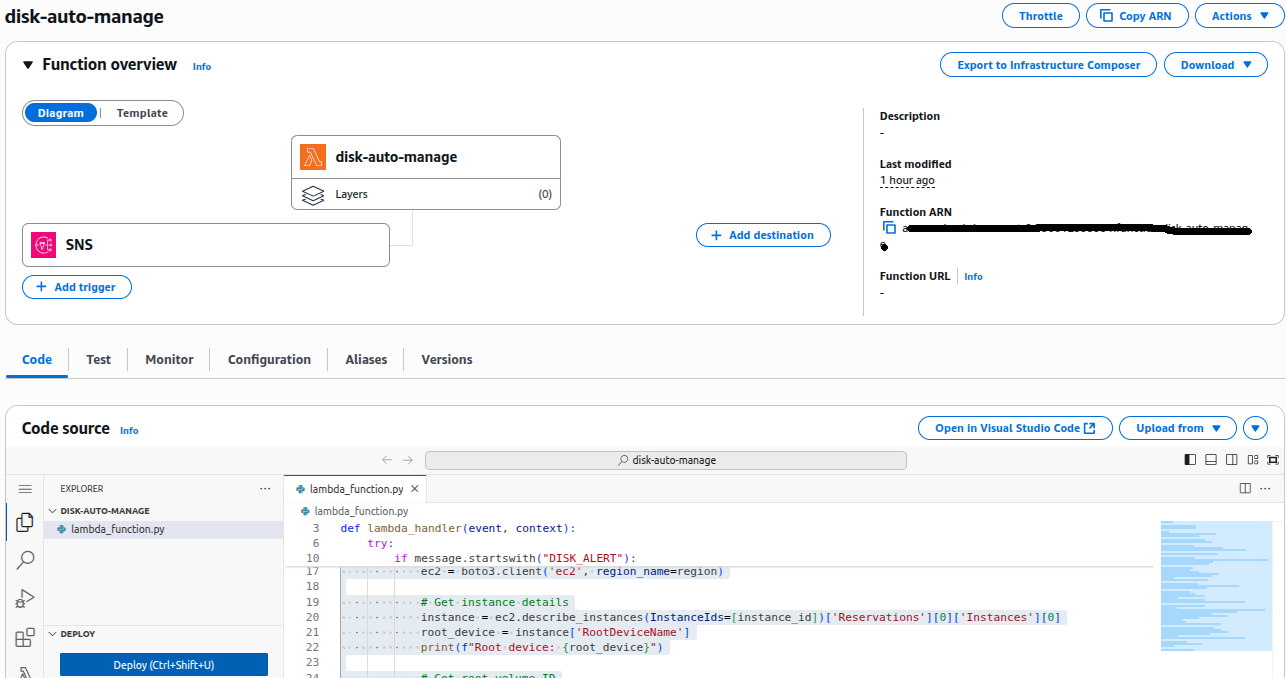Open the Download dropdown
This screenshot has height=678, width=1286.
point(1216,65)
